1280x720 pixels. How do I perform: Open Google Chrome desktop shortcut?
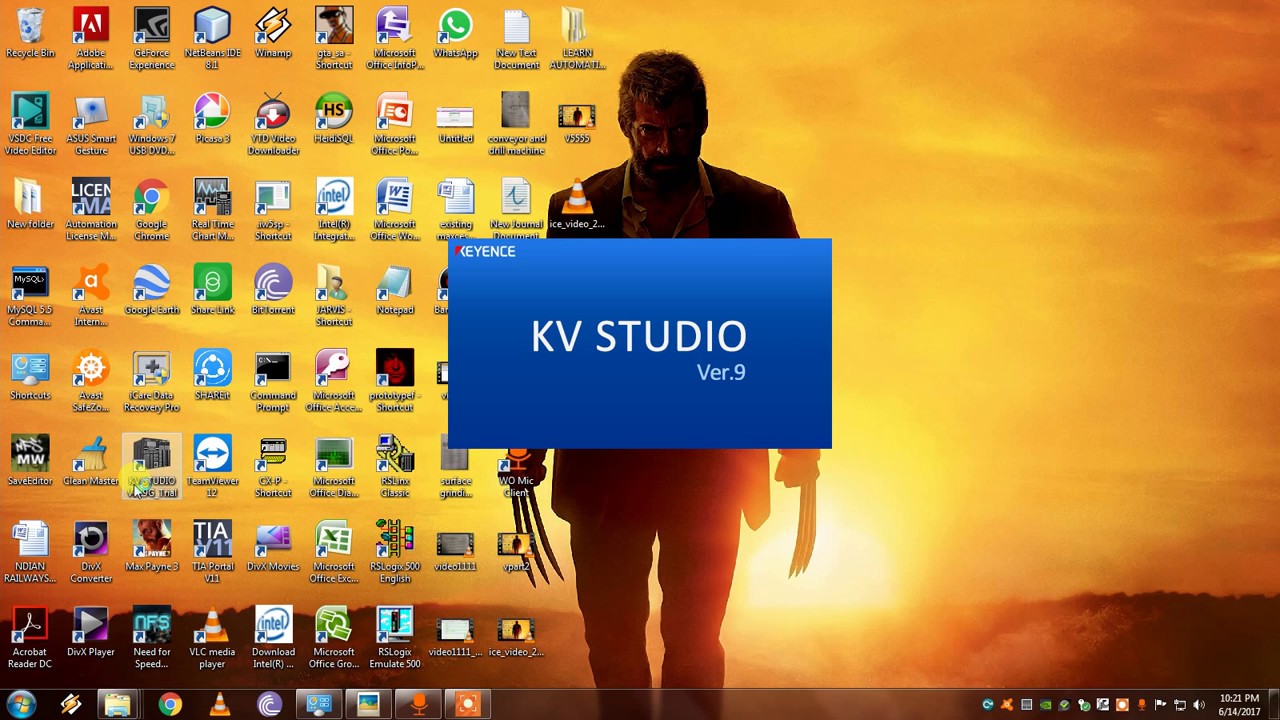click(x=152, y=211)
